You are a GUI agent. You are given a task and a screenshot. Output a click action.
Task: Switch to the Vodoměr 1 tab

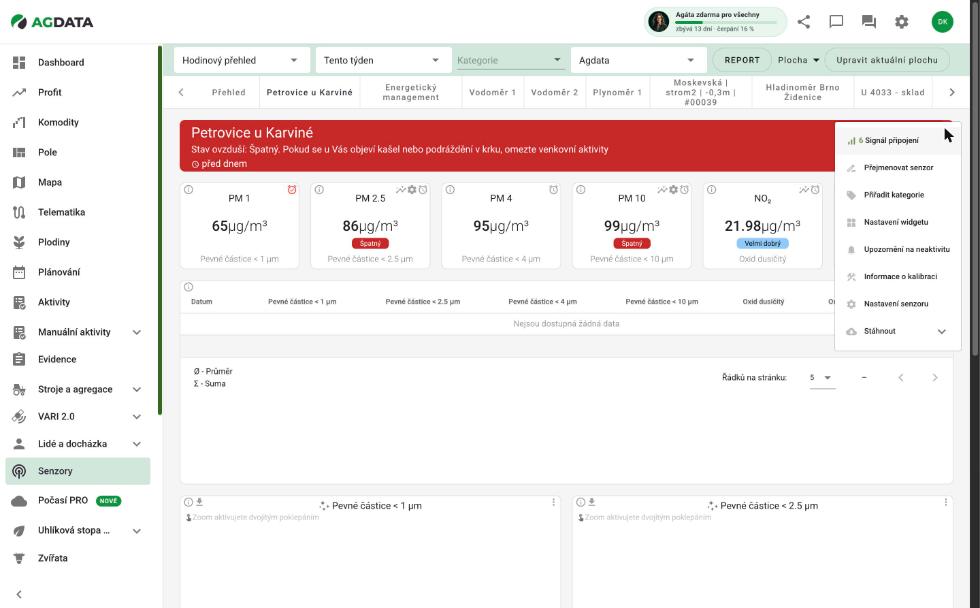point(492,92)
